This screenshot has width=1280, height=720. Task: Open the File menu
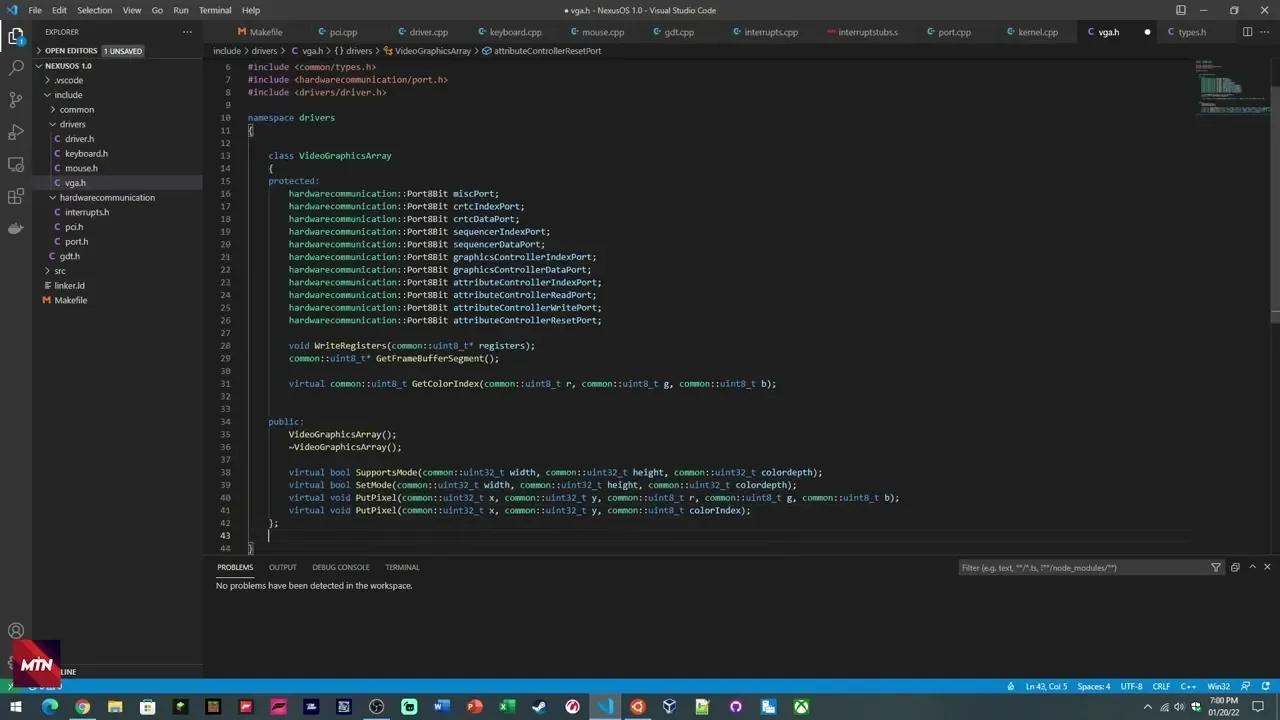(x=35, y=10)
